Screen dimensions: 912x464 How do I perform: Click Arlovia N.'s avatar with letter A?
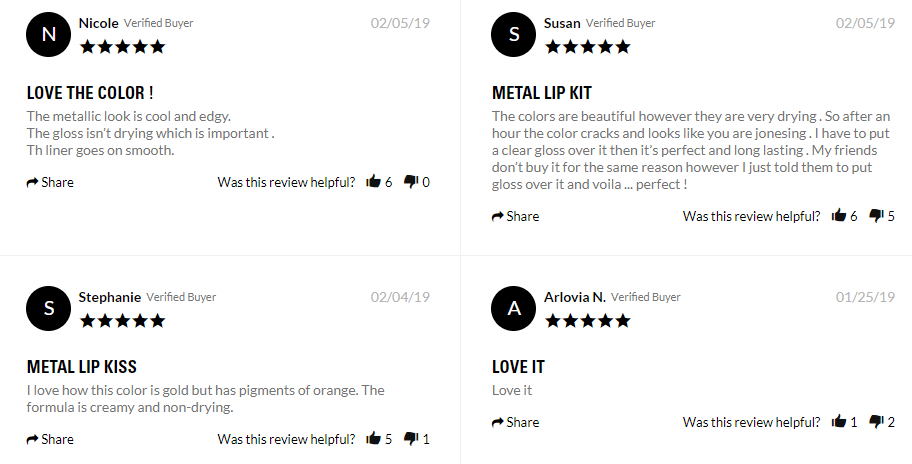coord(514,308)
